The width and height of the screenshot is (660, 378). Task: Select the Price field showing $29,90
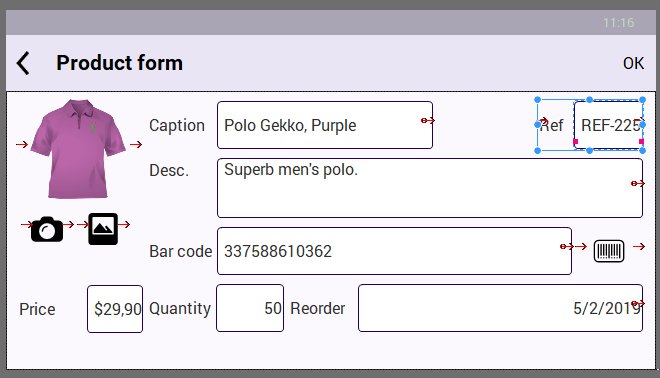[115, 309]
